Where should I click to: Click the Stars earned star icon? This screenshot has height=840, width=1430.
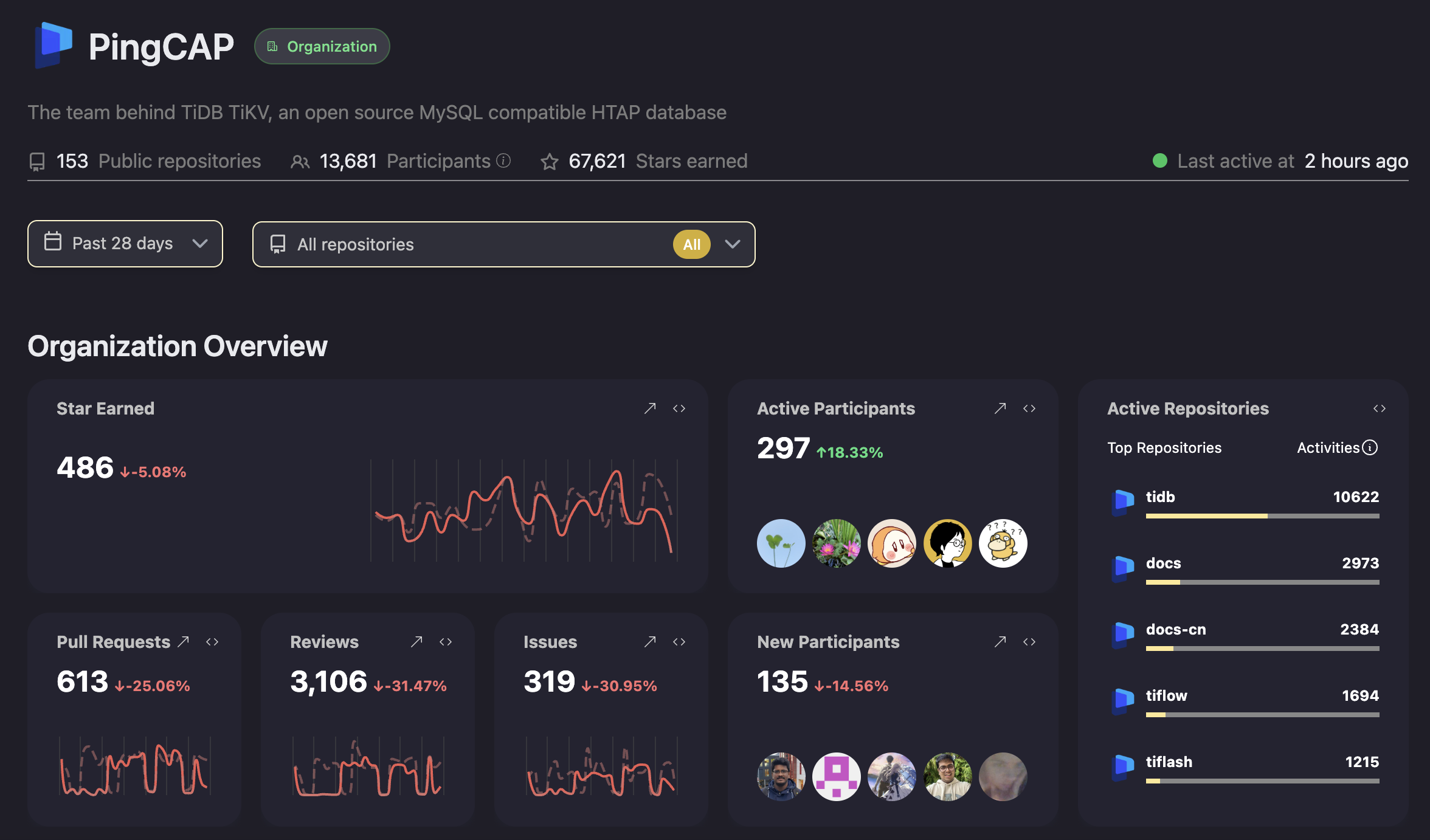click(550, 162)
